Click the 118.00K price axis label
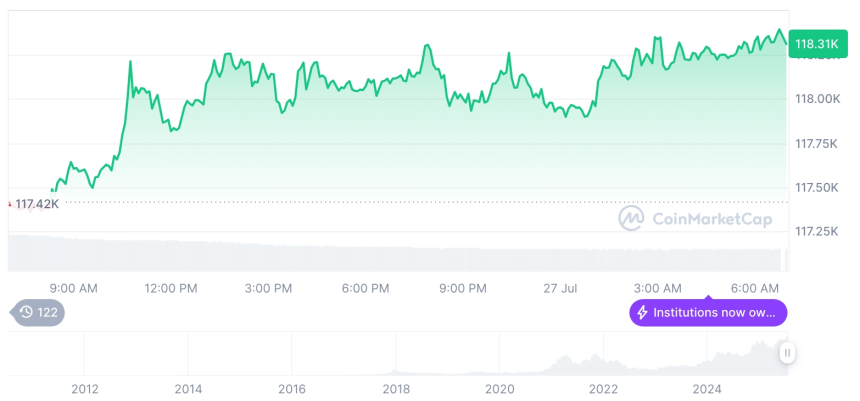 point(818,99)
